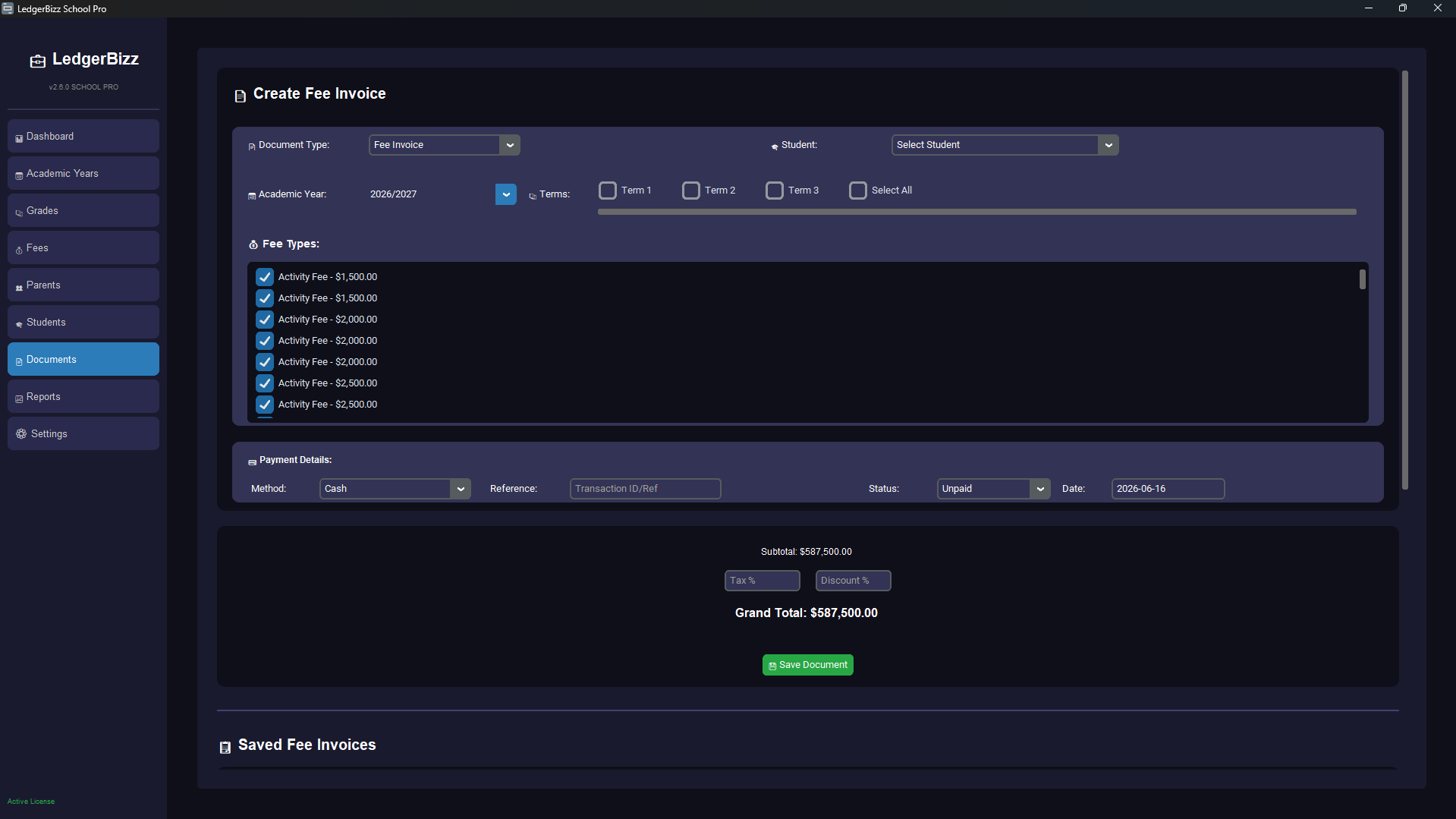Click the Saved Fee Invoices icon

[x=225, y=748]
